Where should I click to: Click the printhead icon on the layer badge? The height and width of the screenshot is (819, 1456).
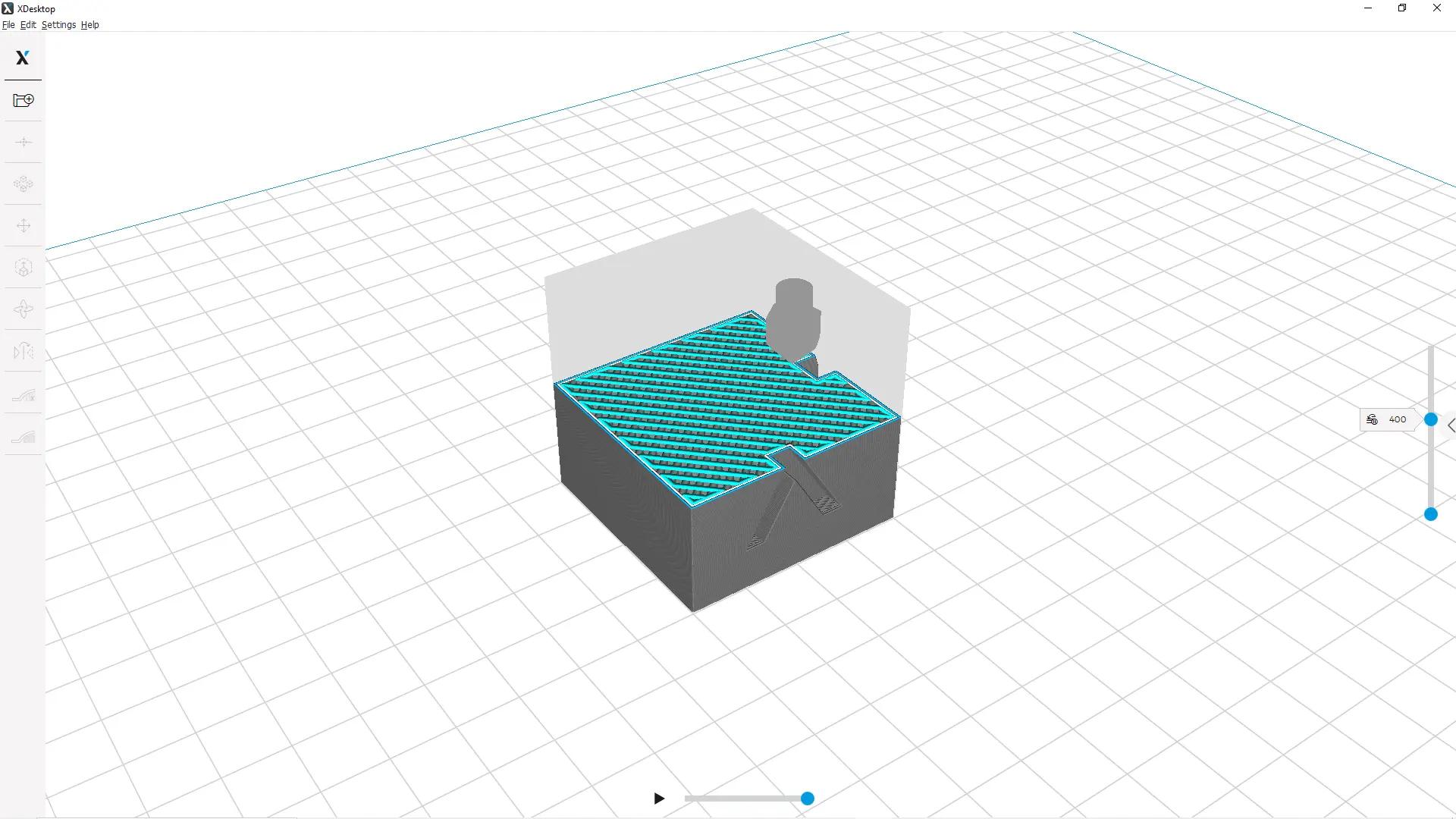click(1373, 419)
